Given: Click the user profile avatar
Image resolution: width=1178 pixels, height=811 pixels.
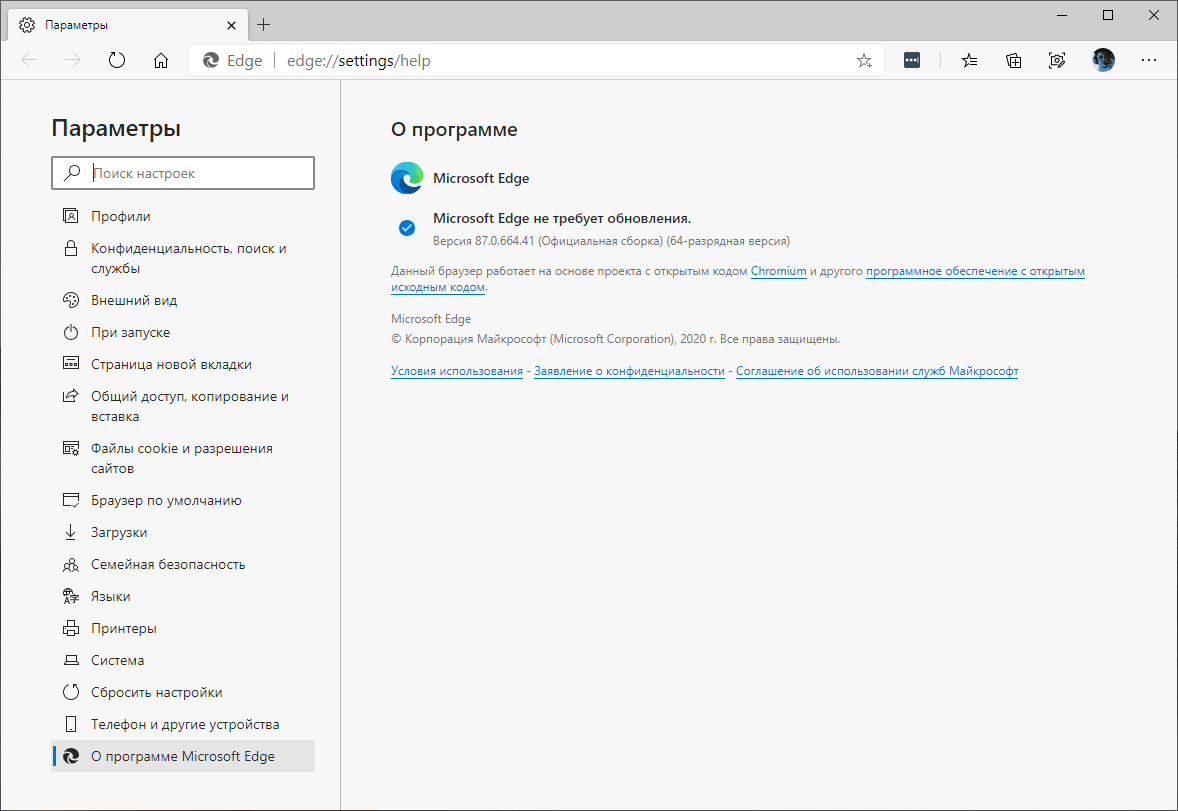Looking at the screenshot, I should click(1102, 60).
